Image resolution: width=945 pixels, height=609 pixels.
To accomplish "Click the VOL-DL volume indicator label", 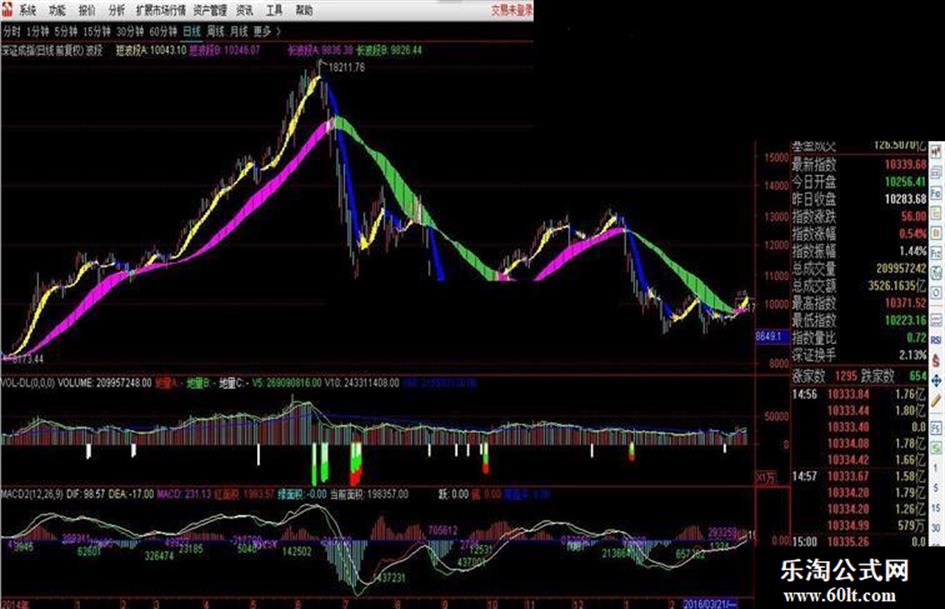I will (x=28, y=383).
